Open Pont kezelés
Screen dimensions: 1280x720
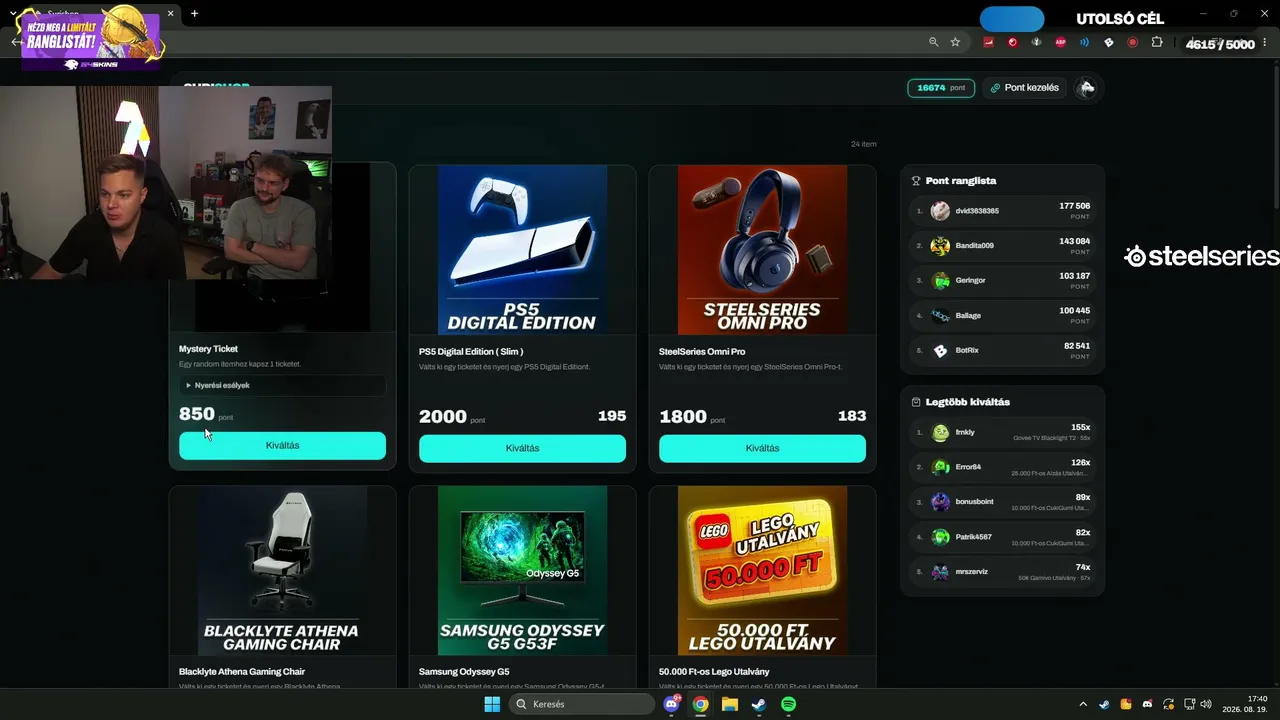pyautogui.click(x=1025, y=88)
